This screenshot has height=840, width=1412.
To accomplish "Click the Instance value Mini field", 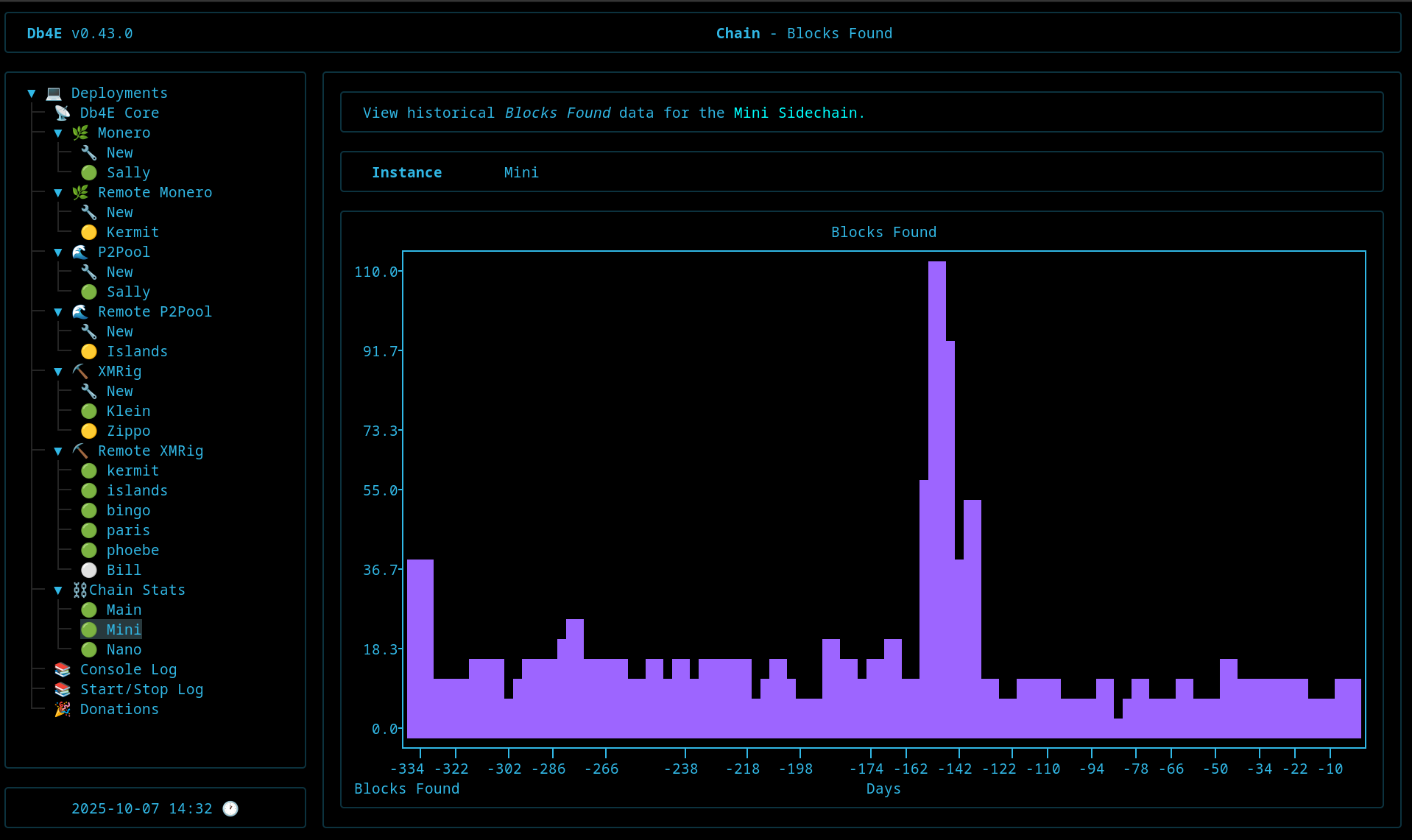I will [x=521, y=172].
